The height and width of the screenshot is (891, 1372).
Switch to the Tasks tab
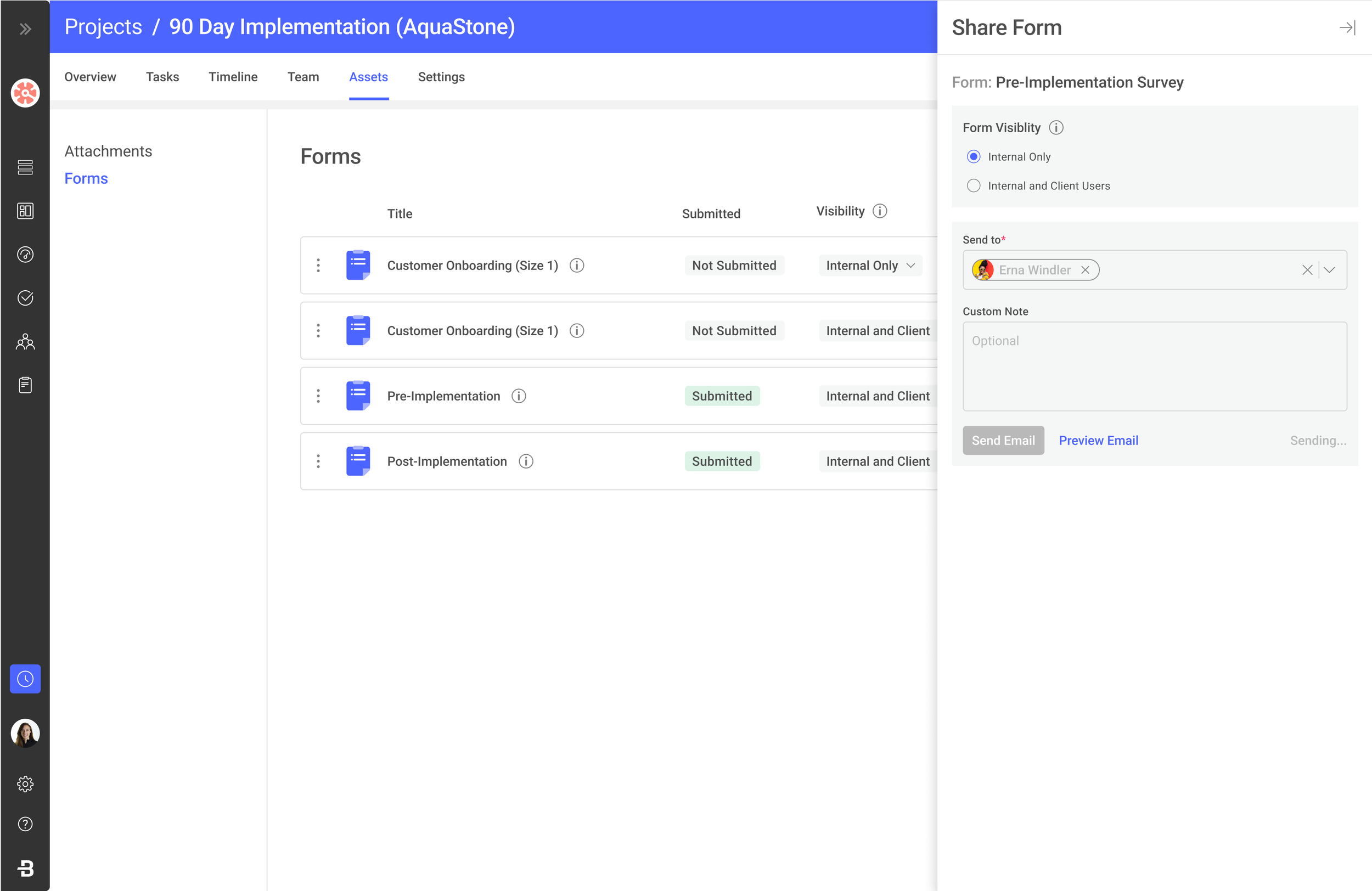coord(162,77)
